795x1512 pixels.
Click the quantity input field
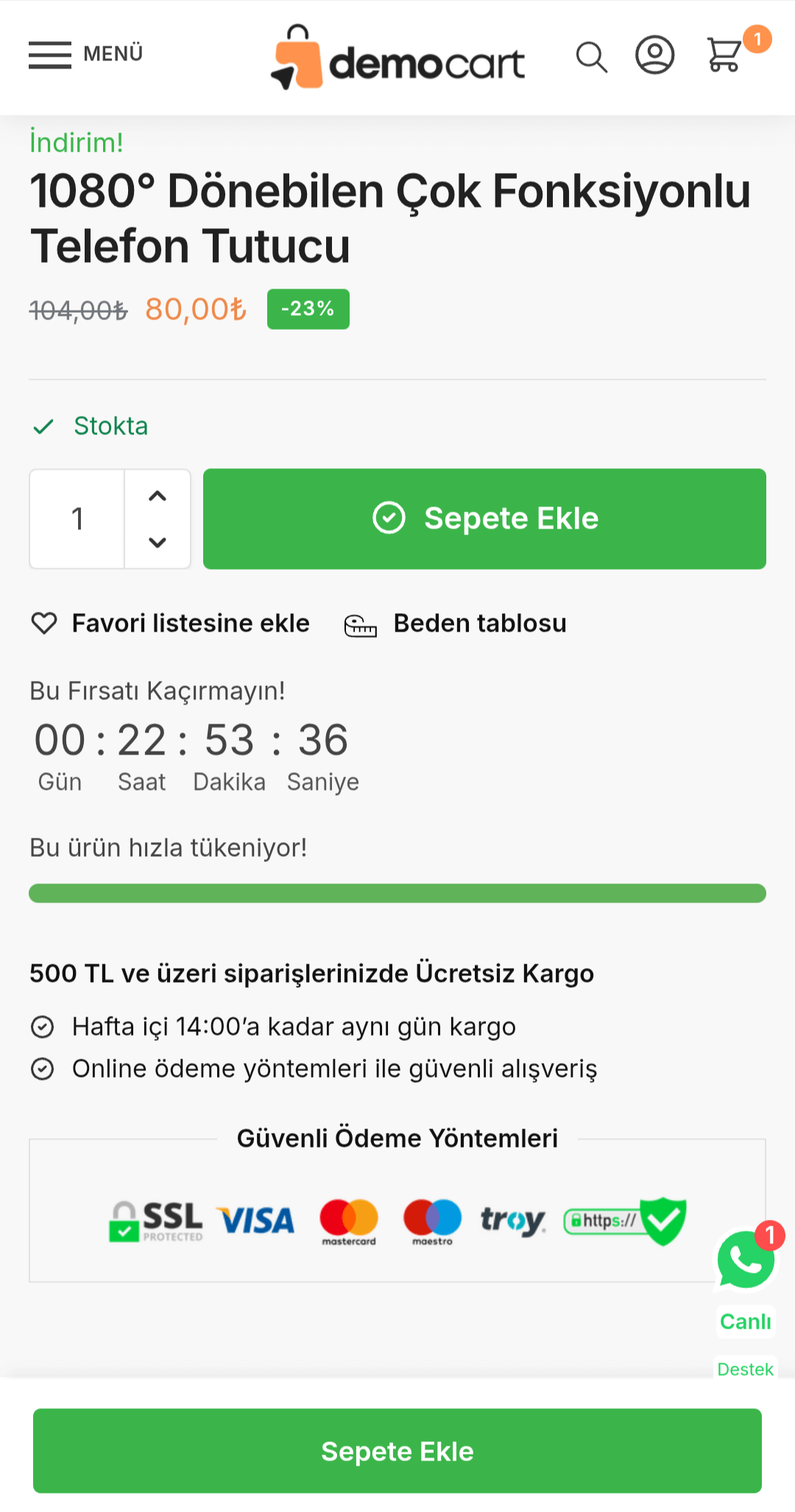[x=77, y=519]
